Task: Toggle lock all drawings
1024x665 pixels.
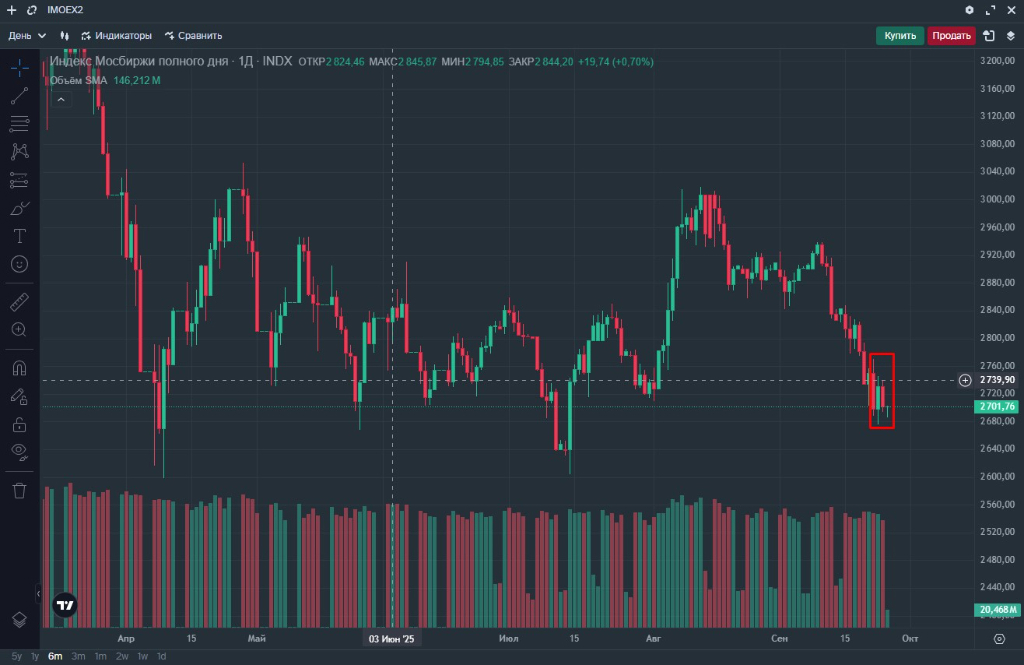Action: 19,424
